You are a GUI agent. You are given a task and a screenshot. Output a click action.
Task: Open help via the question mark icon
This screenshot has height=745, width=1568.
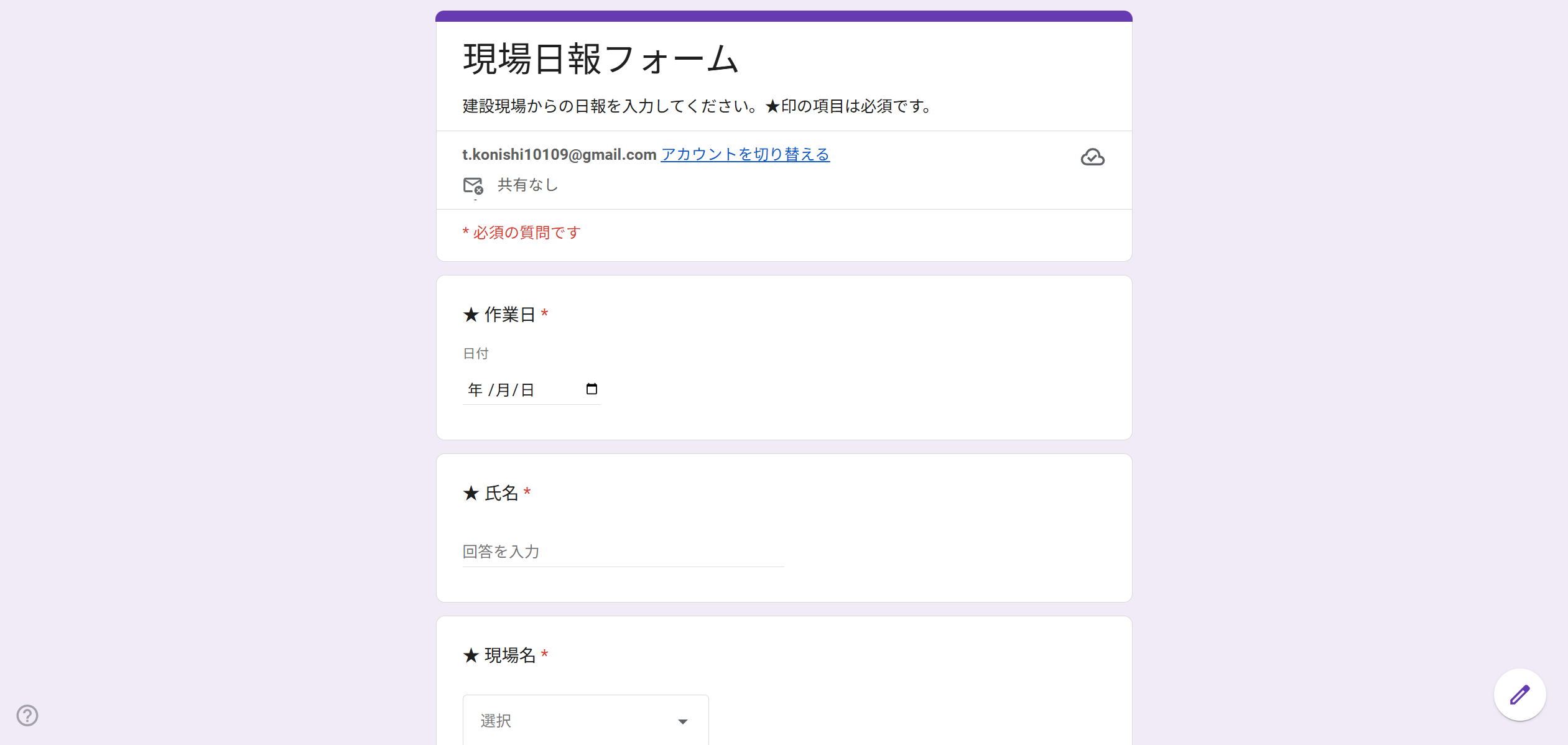(27, 715)
